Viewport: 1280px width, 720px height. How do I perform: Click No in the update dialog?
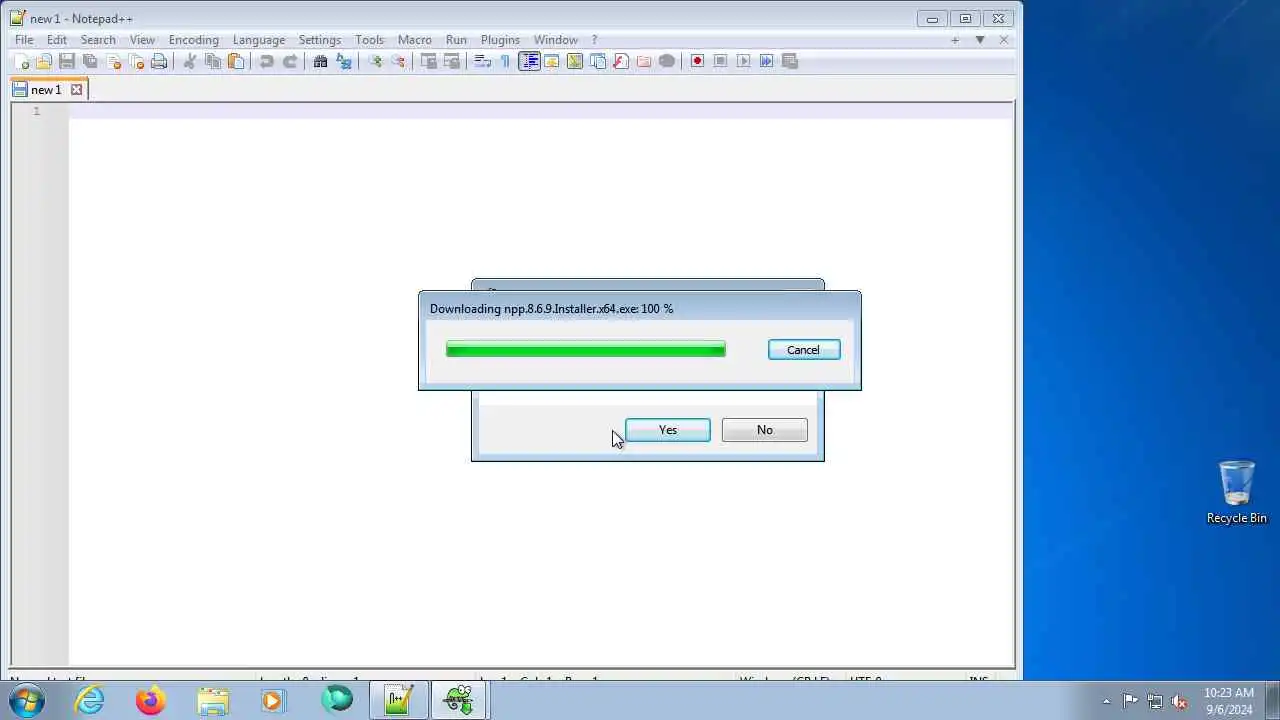pyautogui.click(x=765, y=430)
